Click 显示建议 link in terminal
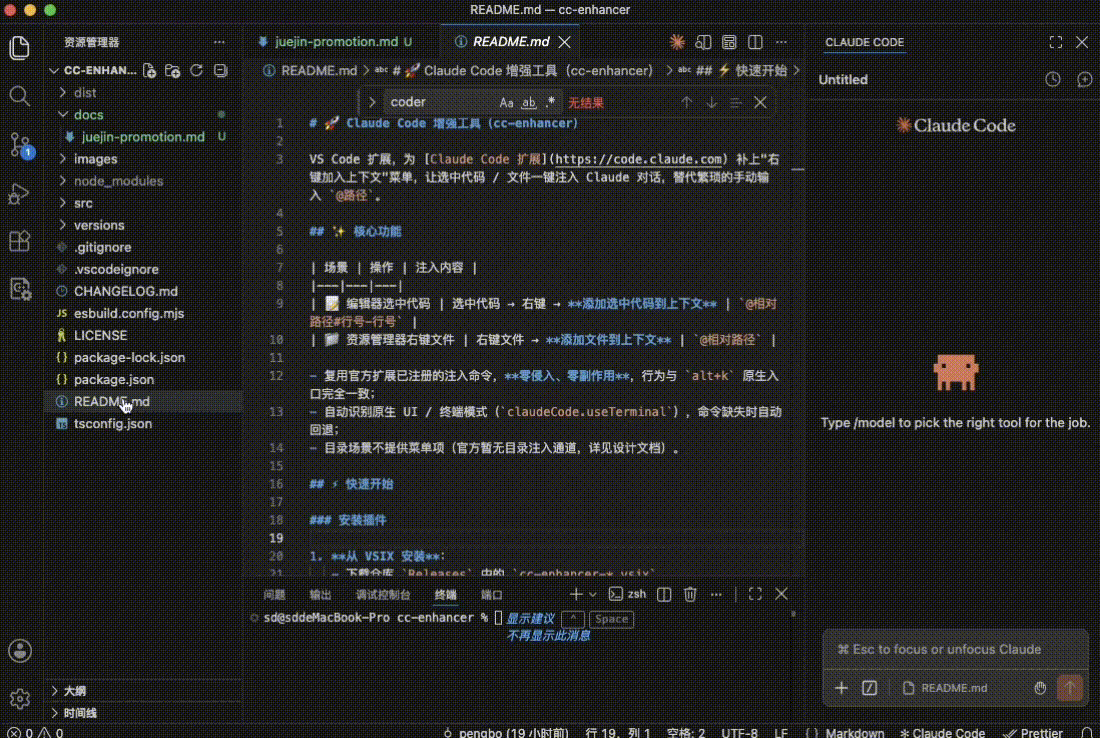1100x738 pixels. point(530,619)
